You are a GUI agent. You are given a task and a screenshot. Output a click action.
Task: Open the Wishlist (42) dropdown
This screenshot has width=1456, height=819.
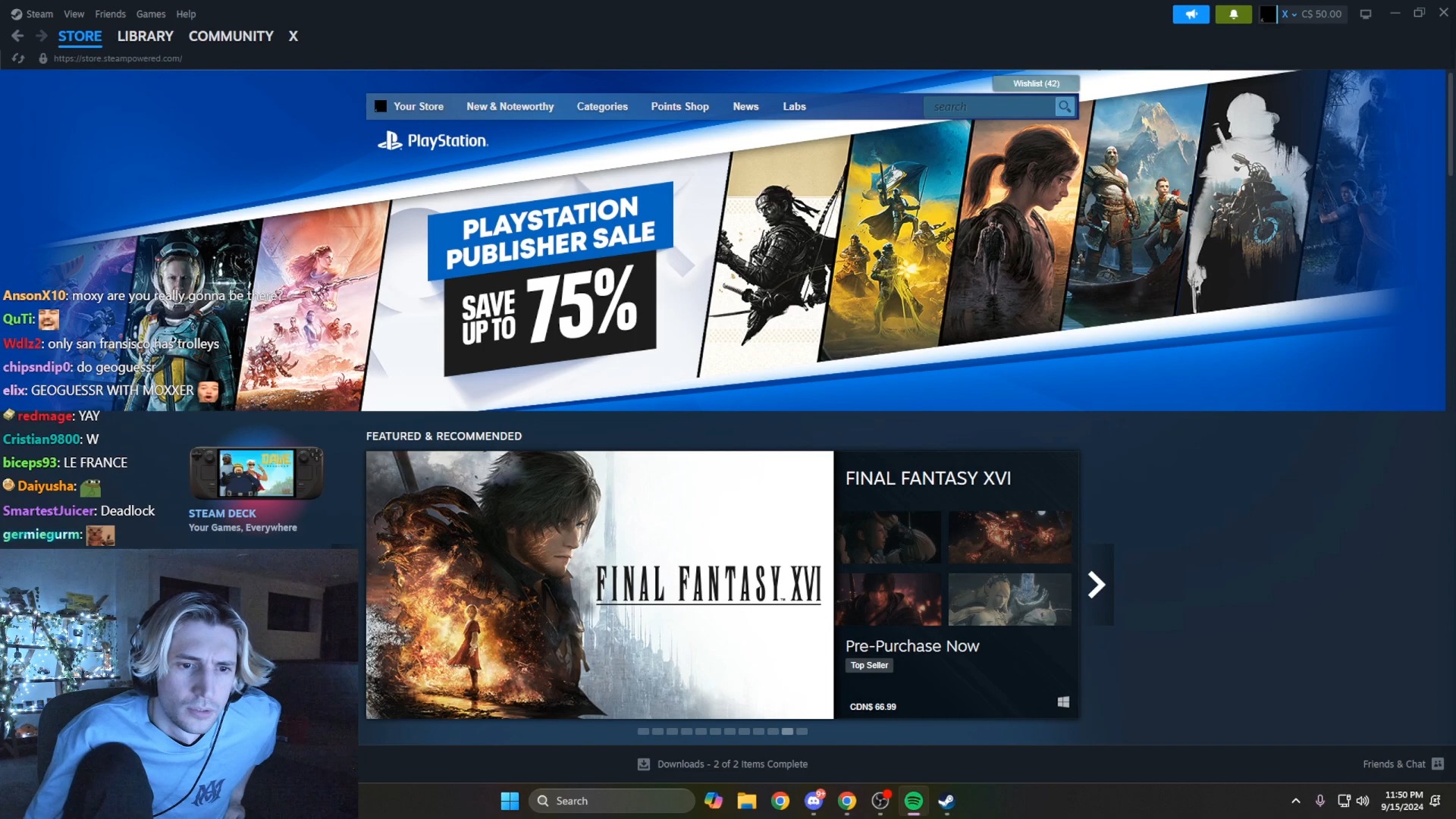1035,83
